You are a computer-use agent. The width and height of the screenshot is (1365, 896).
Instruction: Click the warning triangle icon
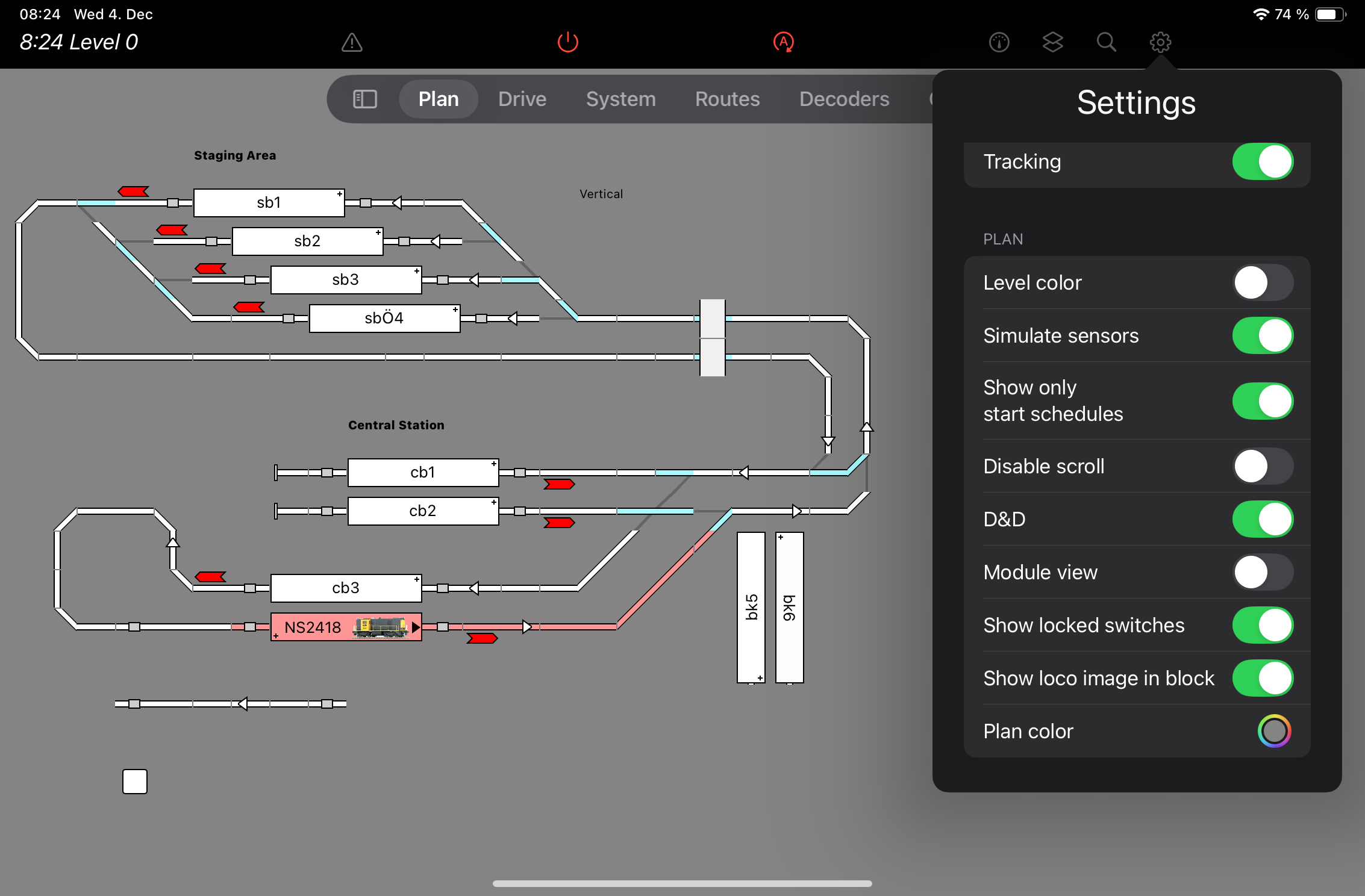pyautogui.click(x=352, y=42)
